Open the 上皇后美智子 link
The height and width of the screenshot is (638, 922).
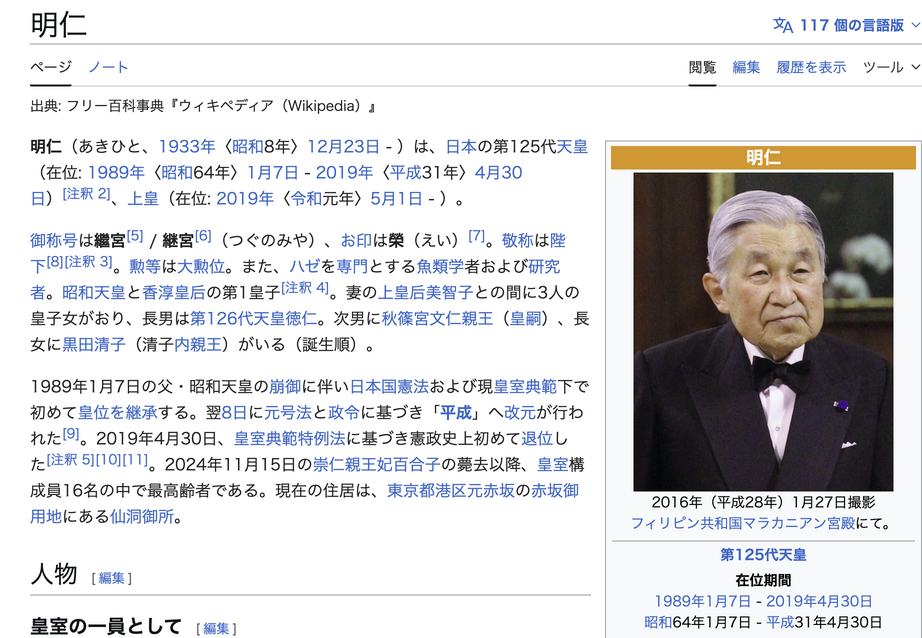point(425,293)
